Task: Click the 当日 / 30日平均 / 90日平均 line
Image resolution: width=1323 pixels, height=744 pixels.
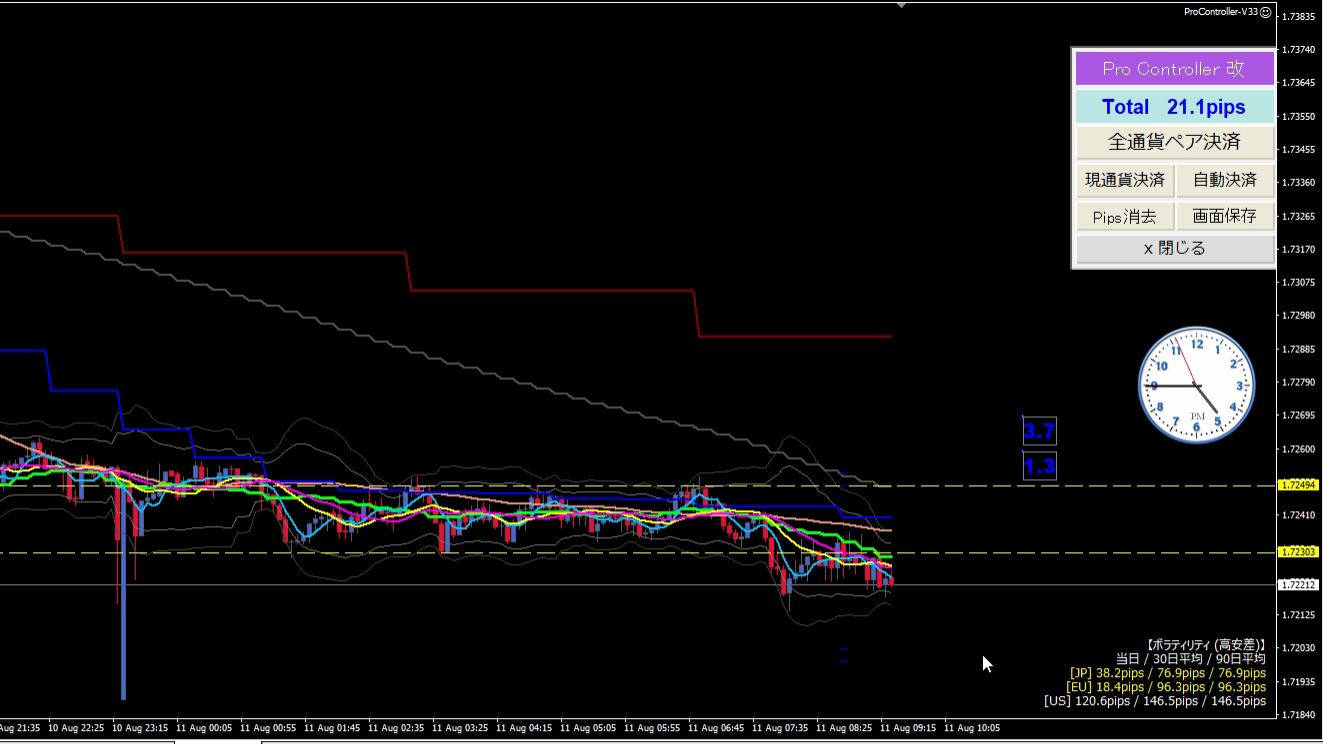Action: pyautogui.click(x=1190, y=659)
